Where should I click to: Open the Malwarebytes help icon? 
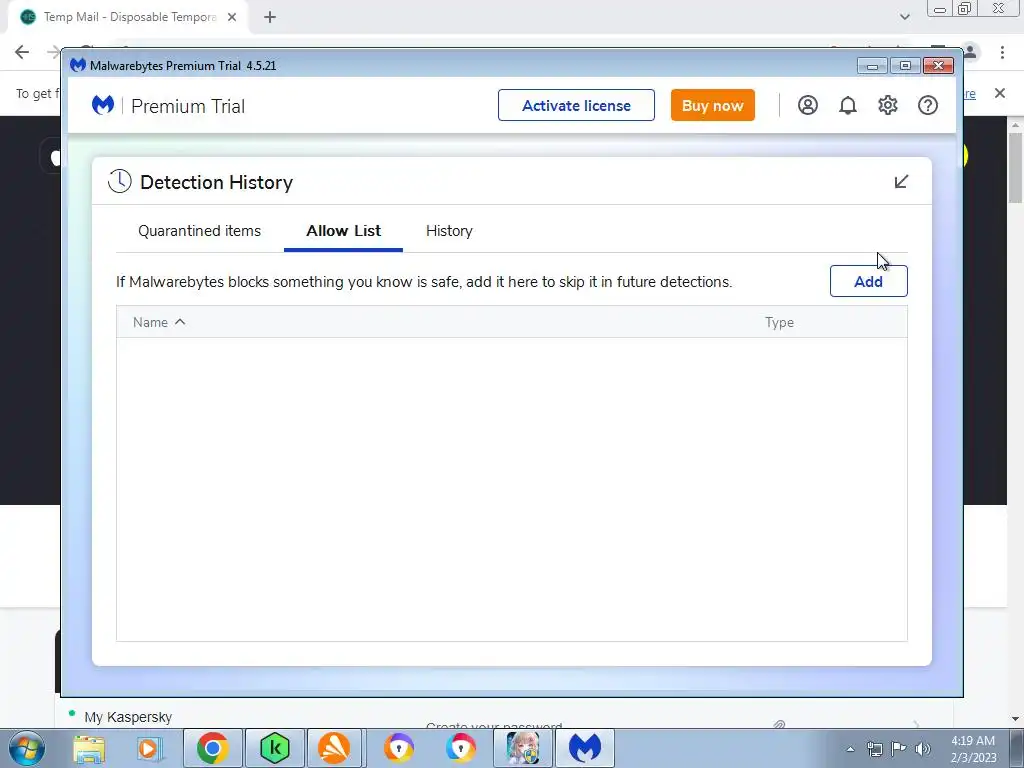(x=927, y=105)
